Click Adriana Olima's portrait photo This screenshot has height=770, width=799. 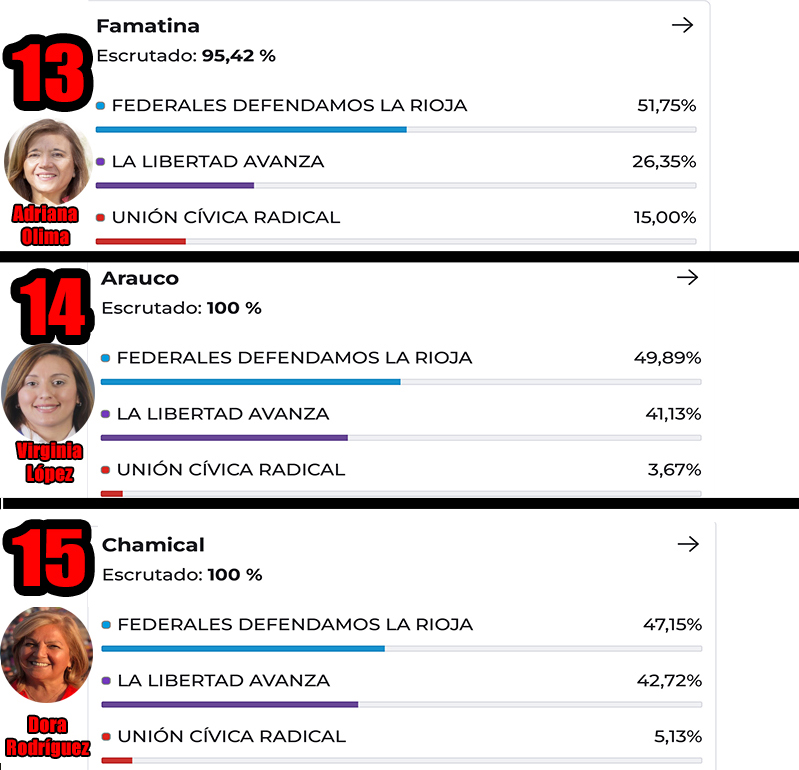48,160
